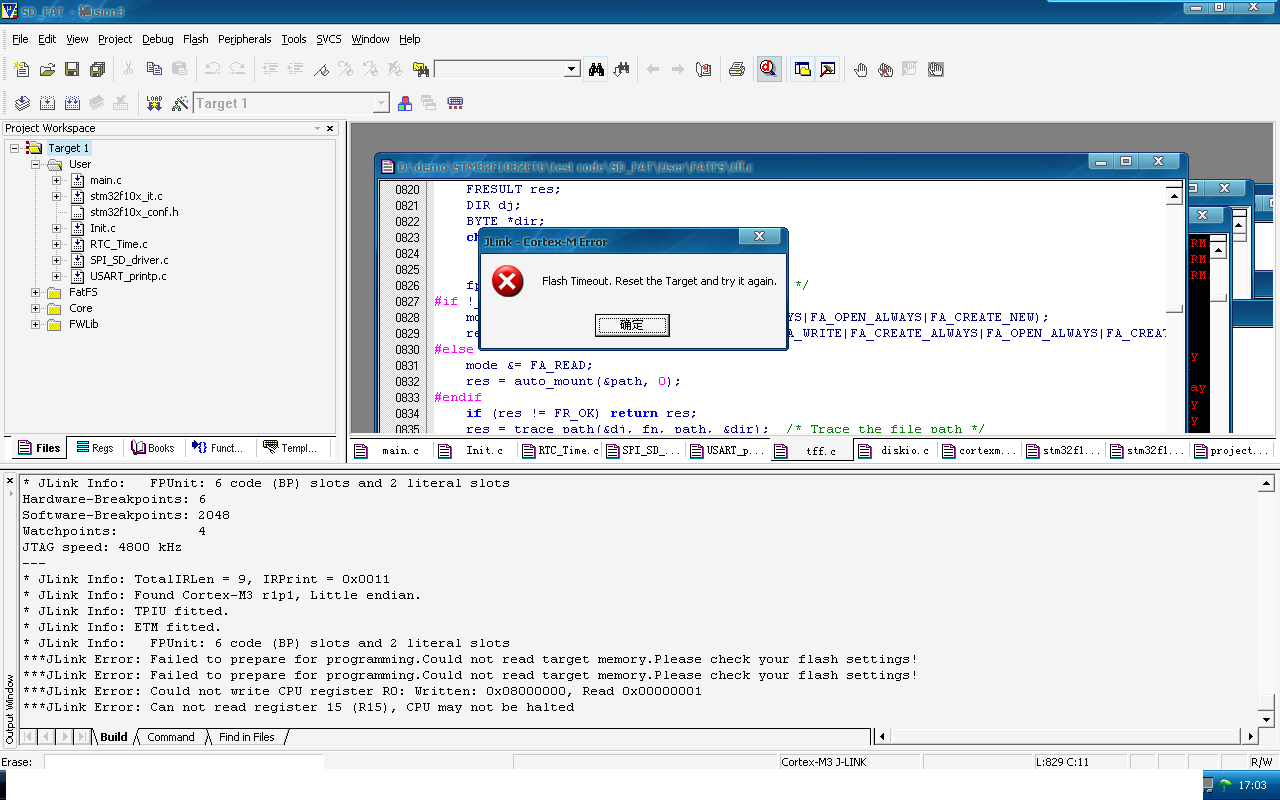Toggle the Project Window toolbar button
The height and width of the screenshot is (800, 1280).
pyautogui.click(x=802, y=69)
